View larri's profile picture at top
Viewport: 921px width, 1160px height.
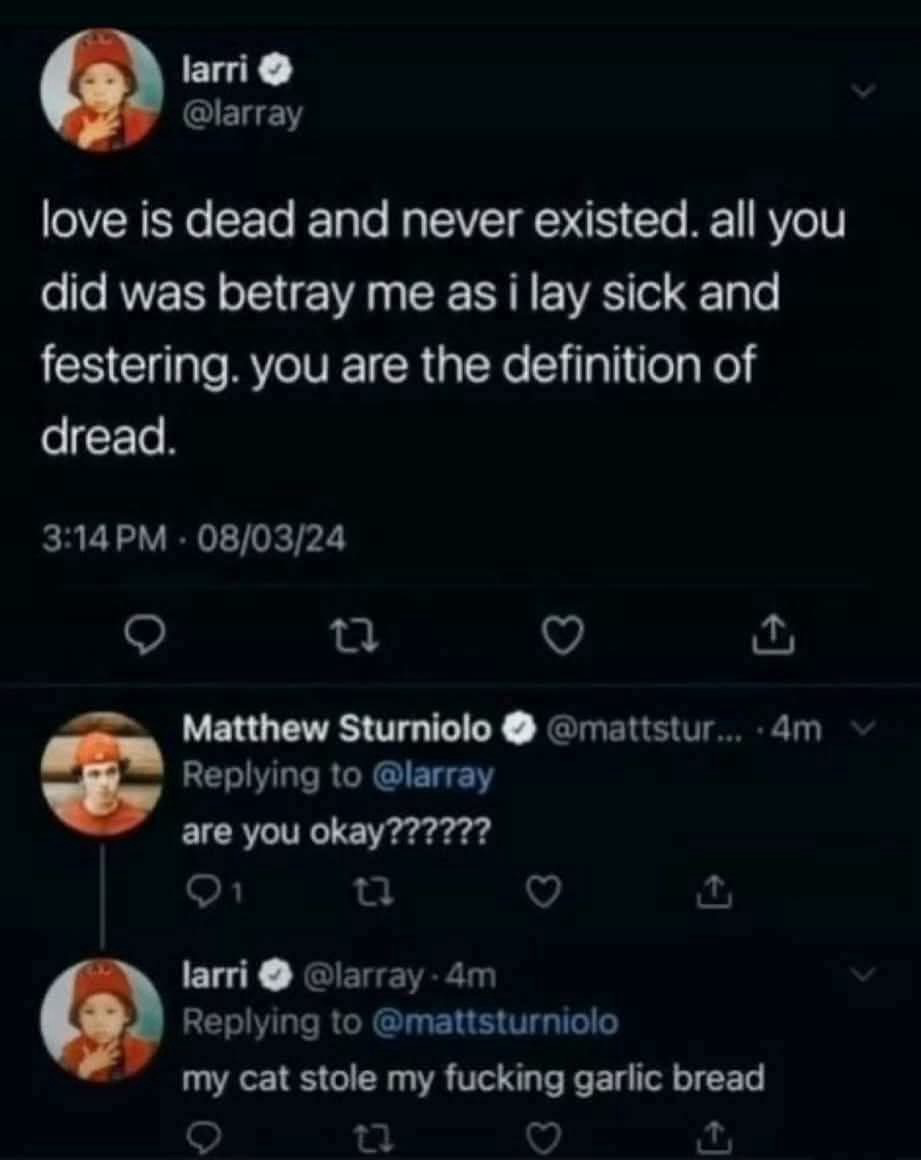pyautogui.click(x=101, y=90)
